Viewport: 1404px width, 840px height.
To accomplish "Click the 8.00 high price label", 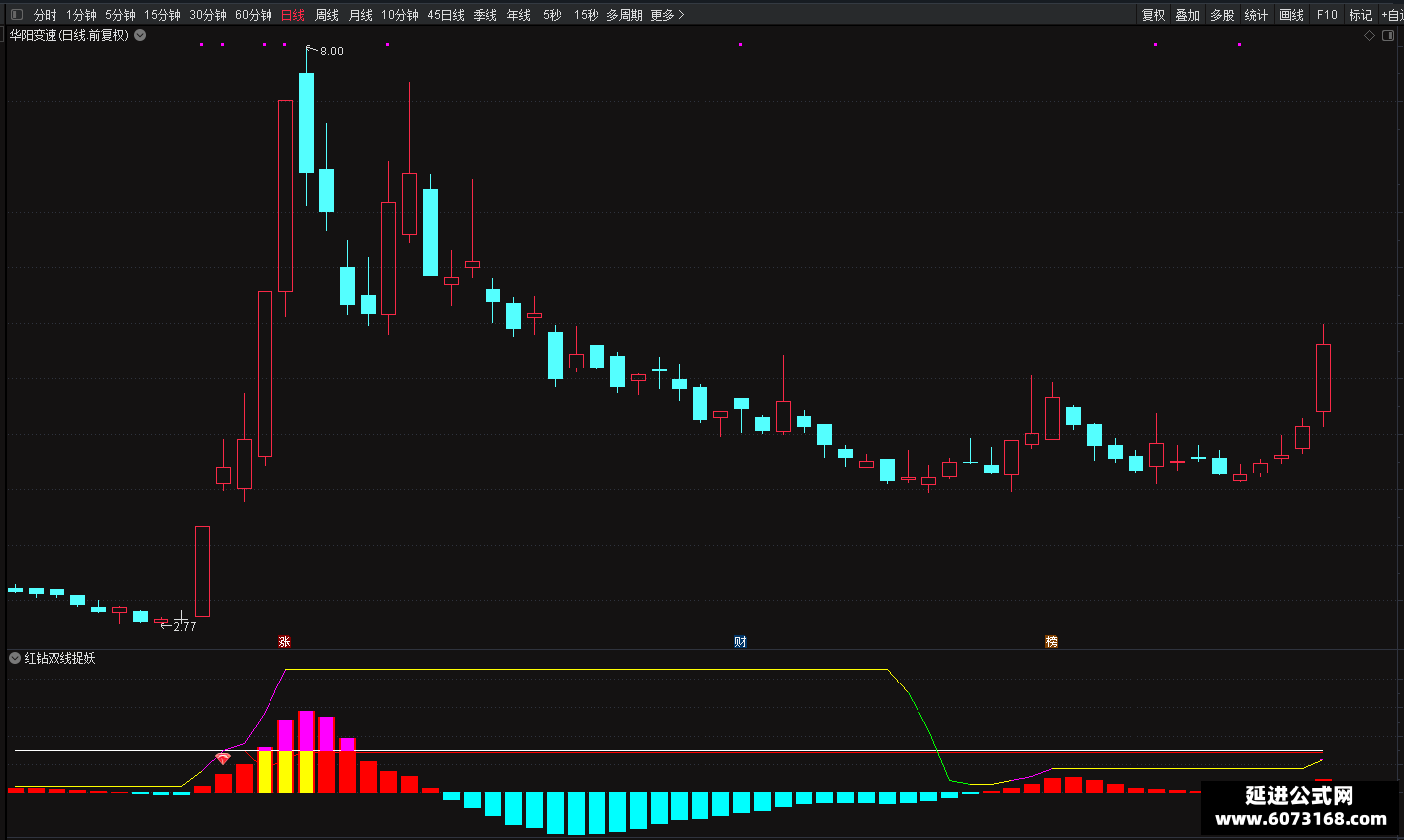I will coord(332,52).
